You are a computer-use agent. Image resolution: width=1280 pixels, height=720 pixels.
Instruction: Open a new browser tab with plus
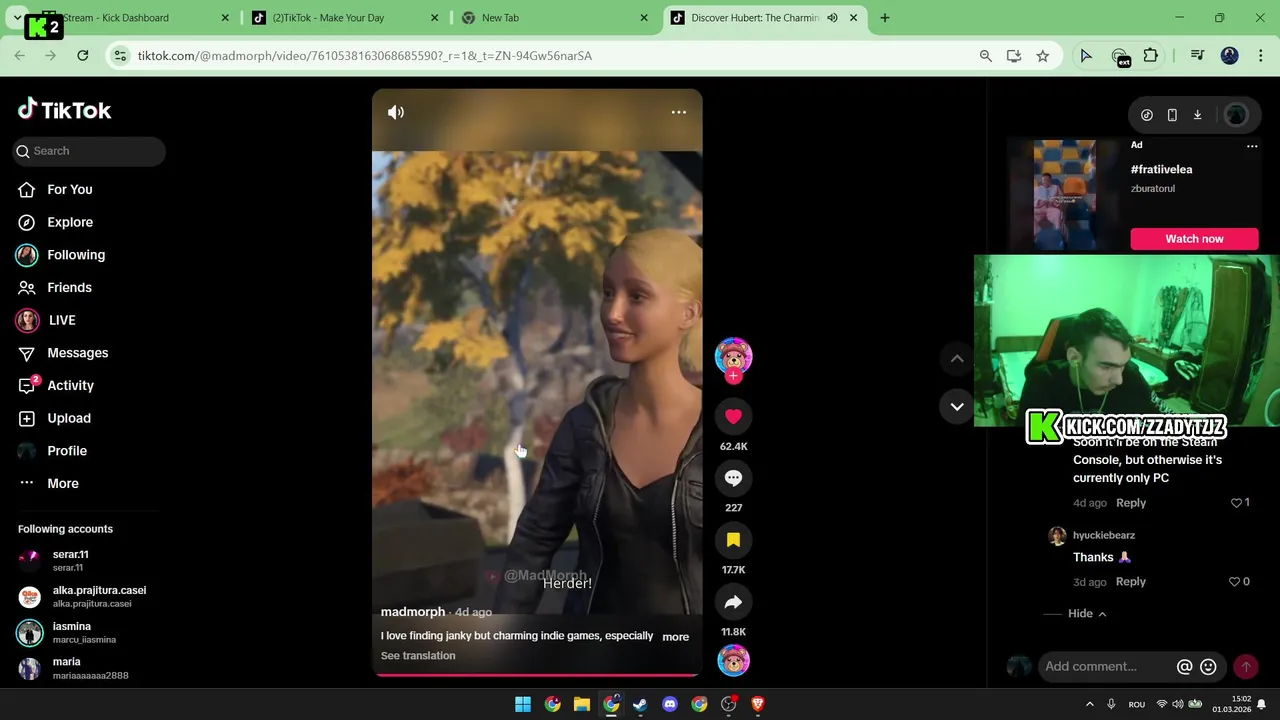point(885,18)
